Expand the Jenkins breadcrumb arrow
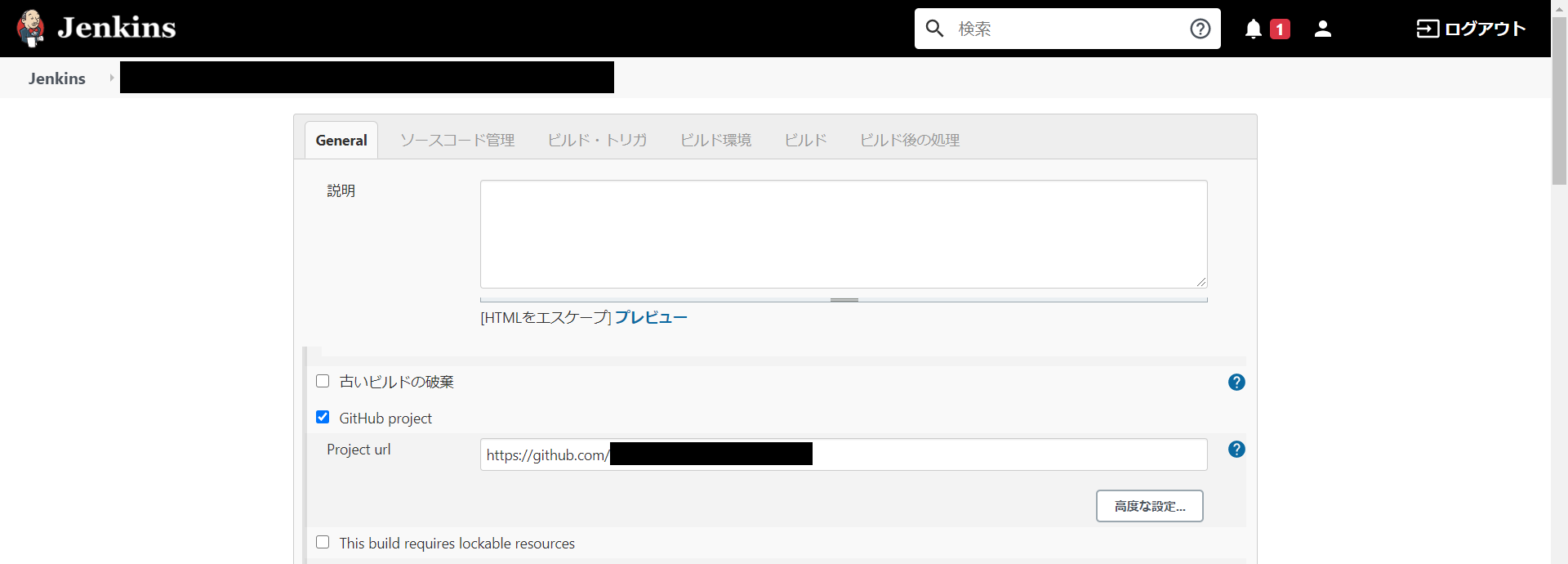Screen dimensions: 1568x564 (112, 78)
